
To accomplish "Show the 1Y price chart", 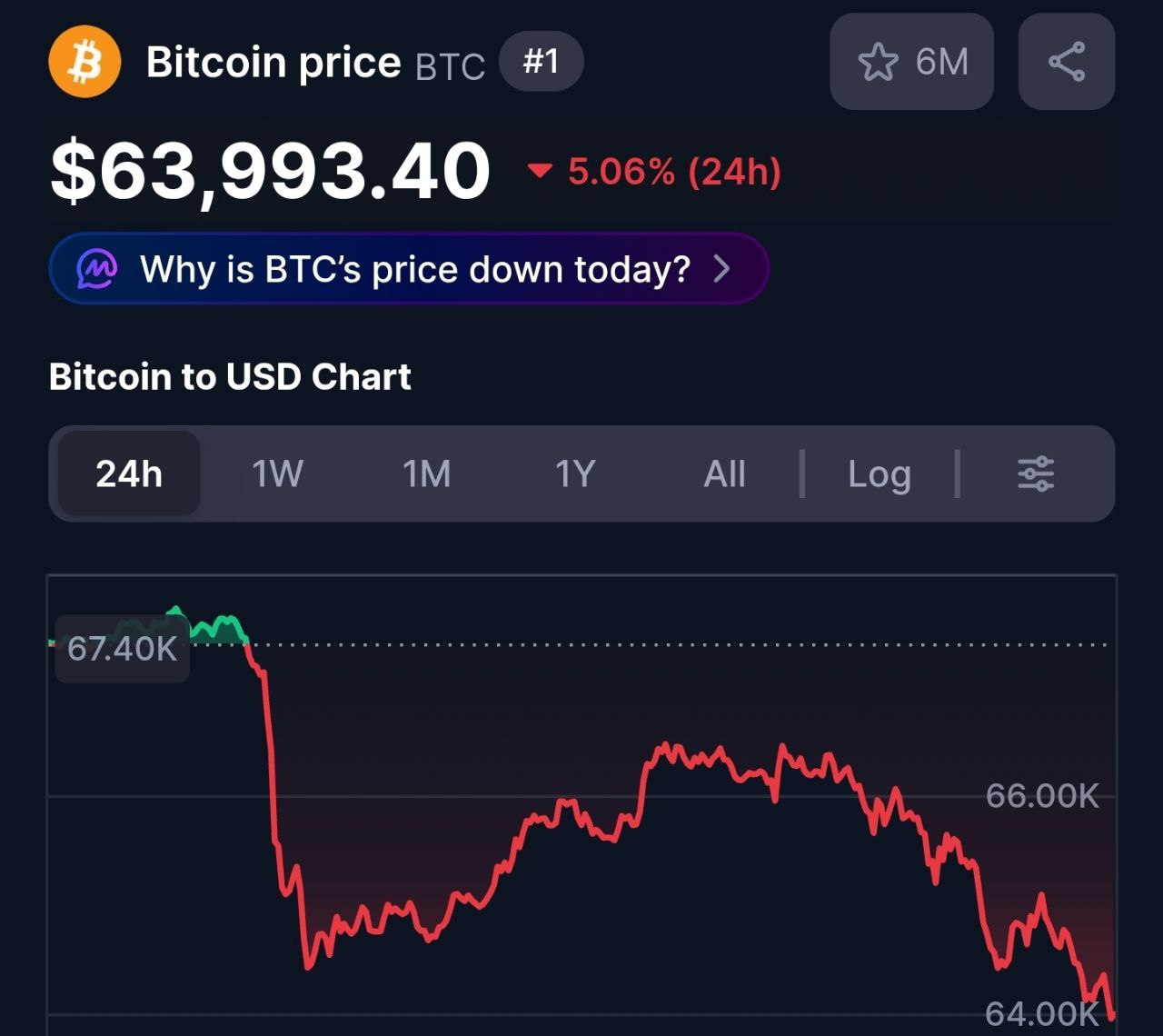I will [575, 473].
